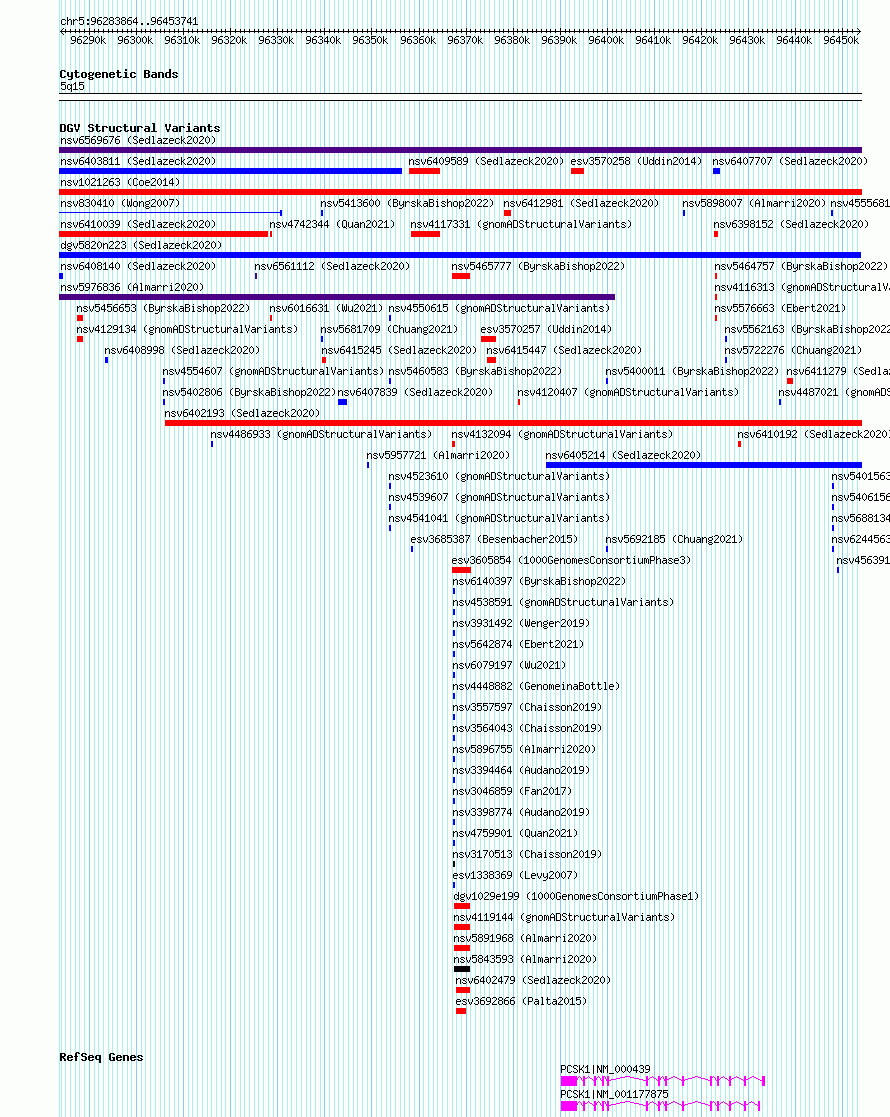This screenshot has height=1117, width=890.
Task: Click nsv6408140 (Sedlazeck2020) label
Action: tap(138, 266)
